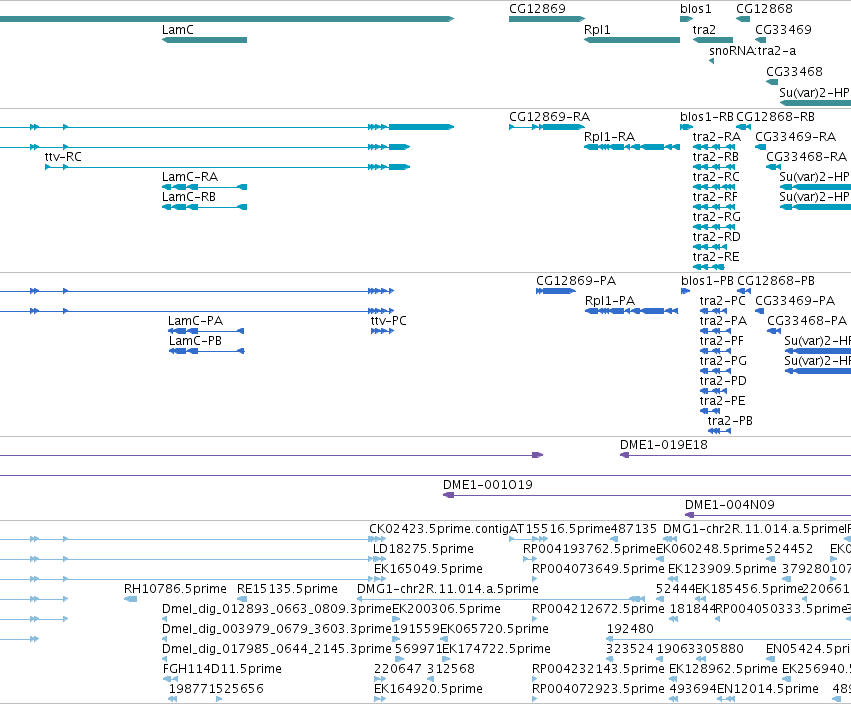Click the CG12868 gene label
This screenshot has width=851, height=704.
click(764, 9)
